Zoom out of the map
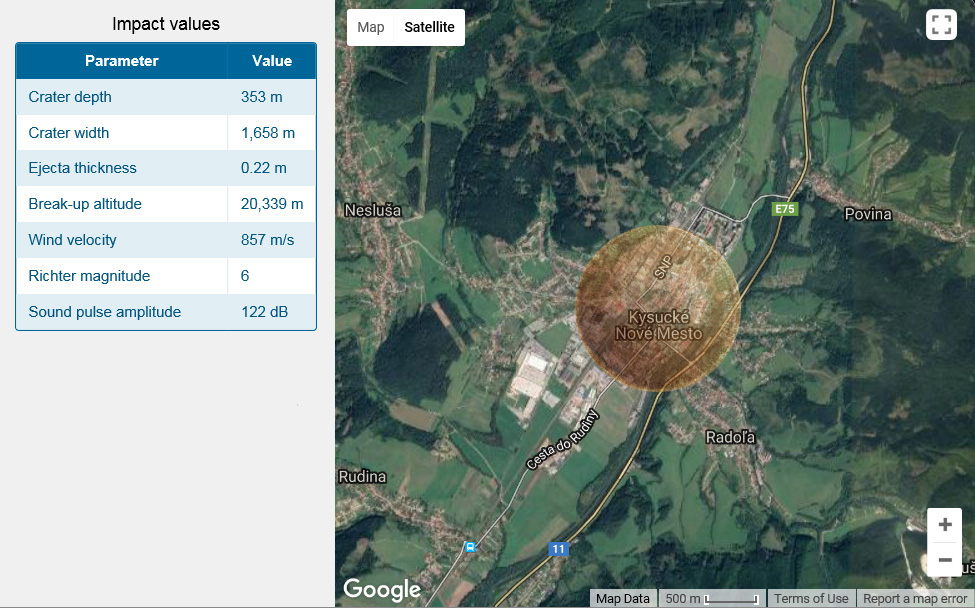 click(945, 560)
